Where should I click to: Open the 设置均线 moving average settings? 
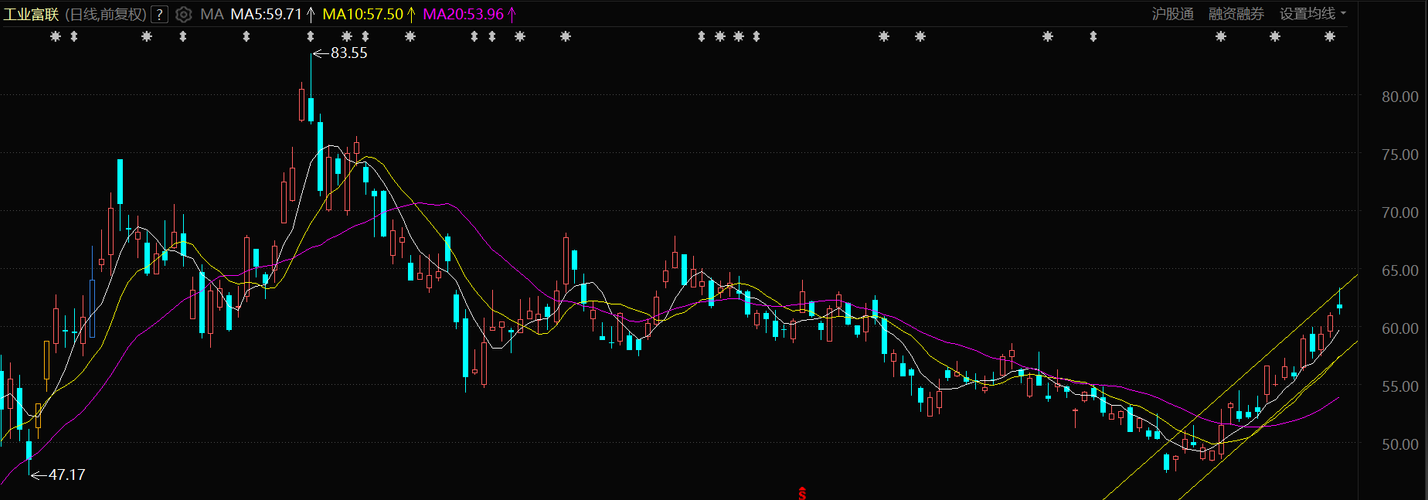tap(1308, 14)
